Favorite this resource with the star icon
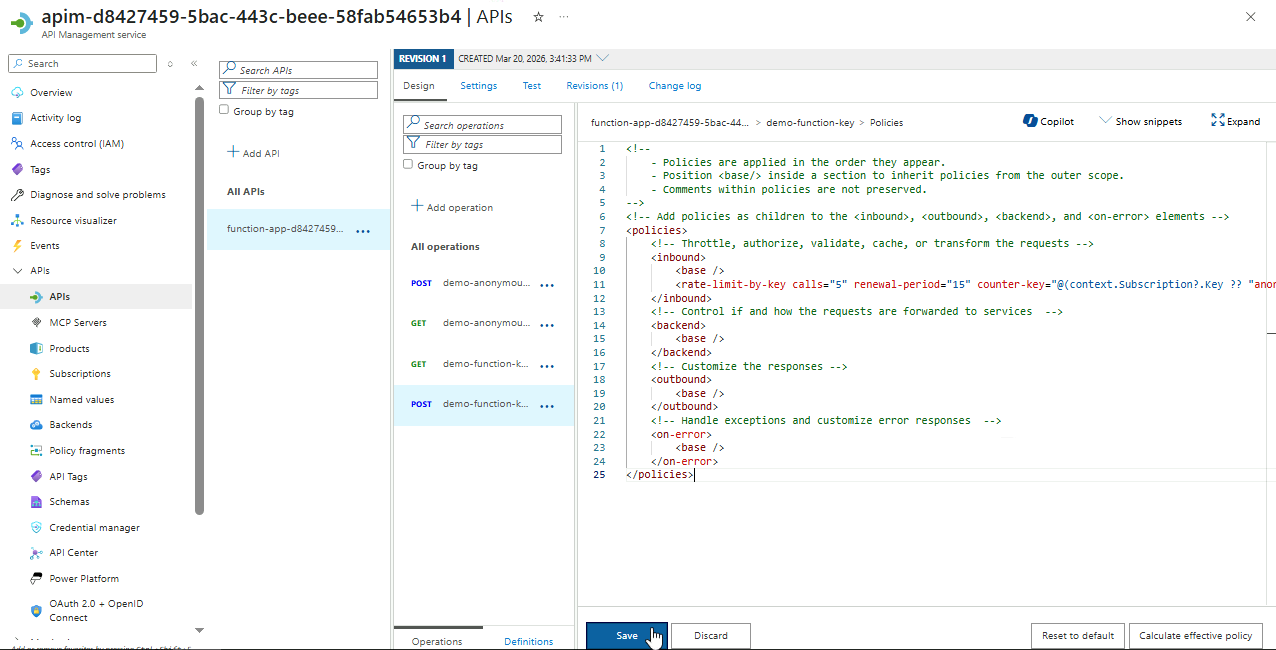 (539, 17)
